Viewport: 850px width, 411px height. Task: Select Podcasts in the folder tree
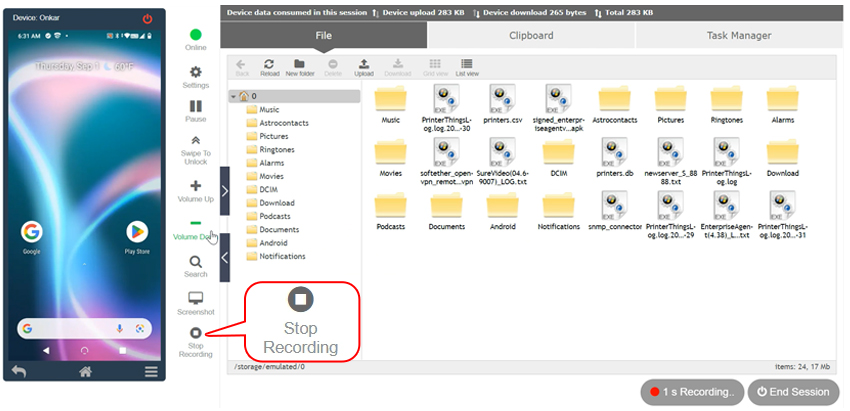tap(268, 216)
